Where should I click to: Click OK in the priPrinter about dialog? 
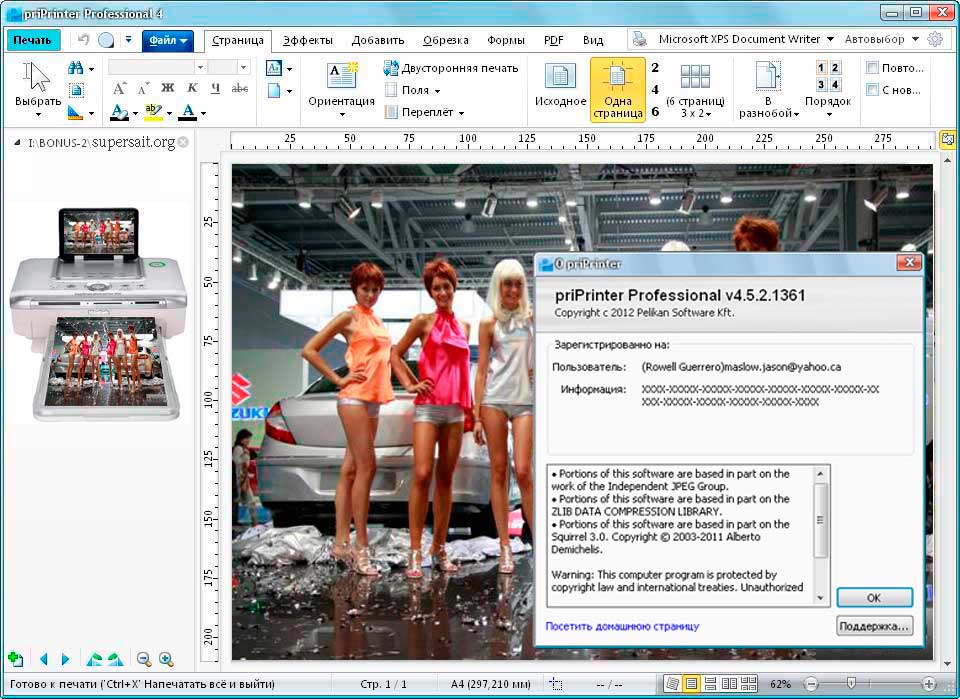(874, 597)
